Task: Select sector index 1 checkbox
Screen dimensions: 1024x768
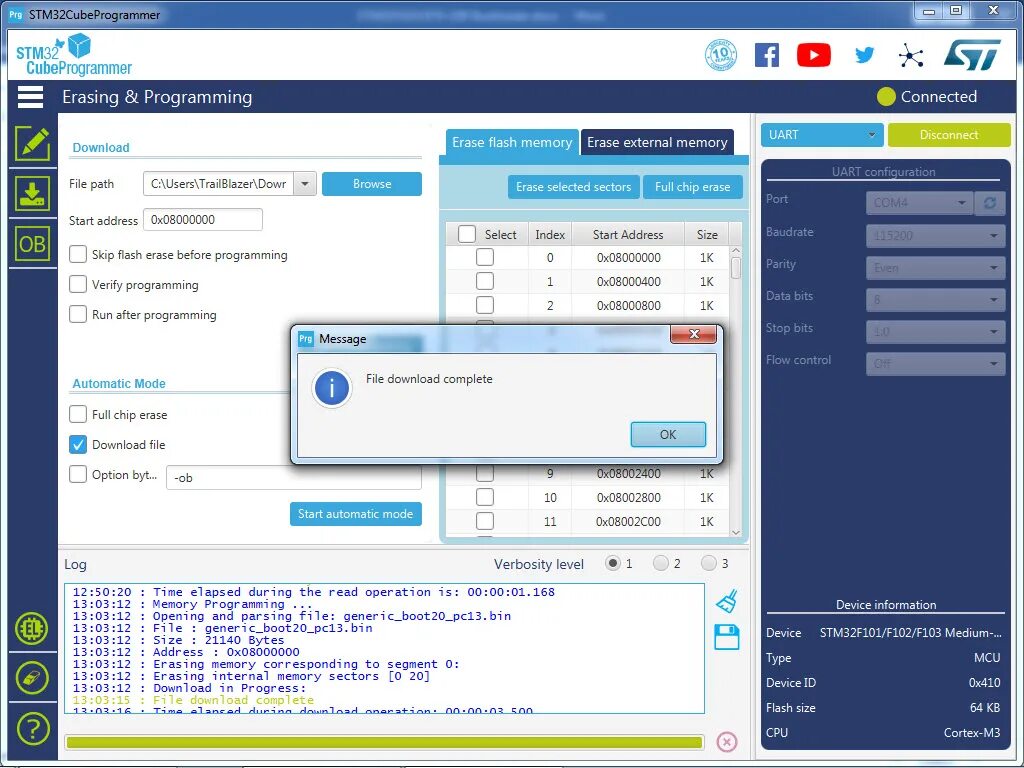Action: click(x=485, y=281)
